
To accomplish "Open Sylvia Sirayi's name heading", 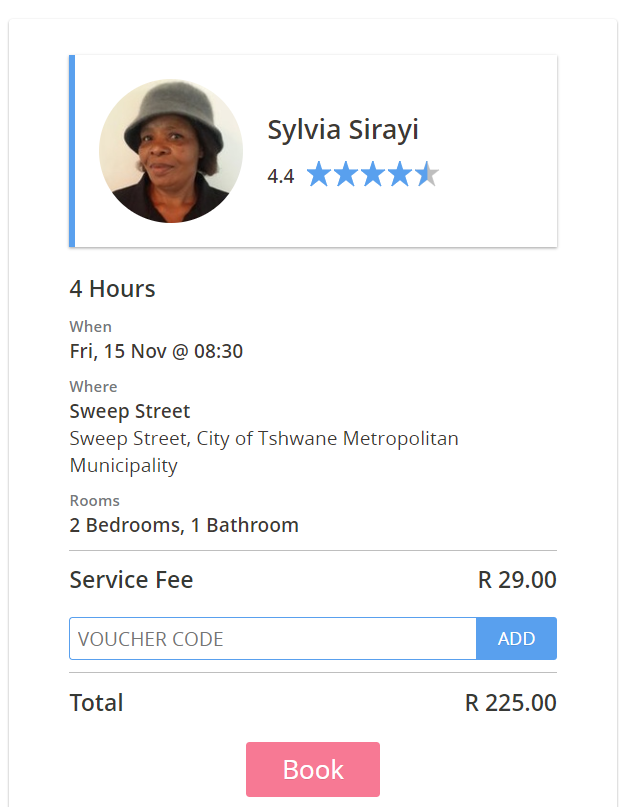I will coord(343,129).
